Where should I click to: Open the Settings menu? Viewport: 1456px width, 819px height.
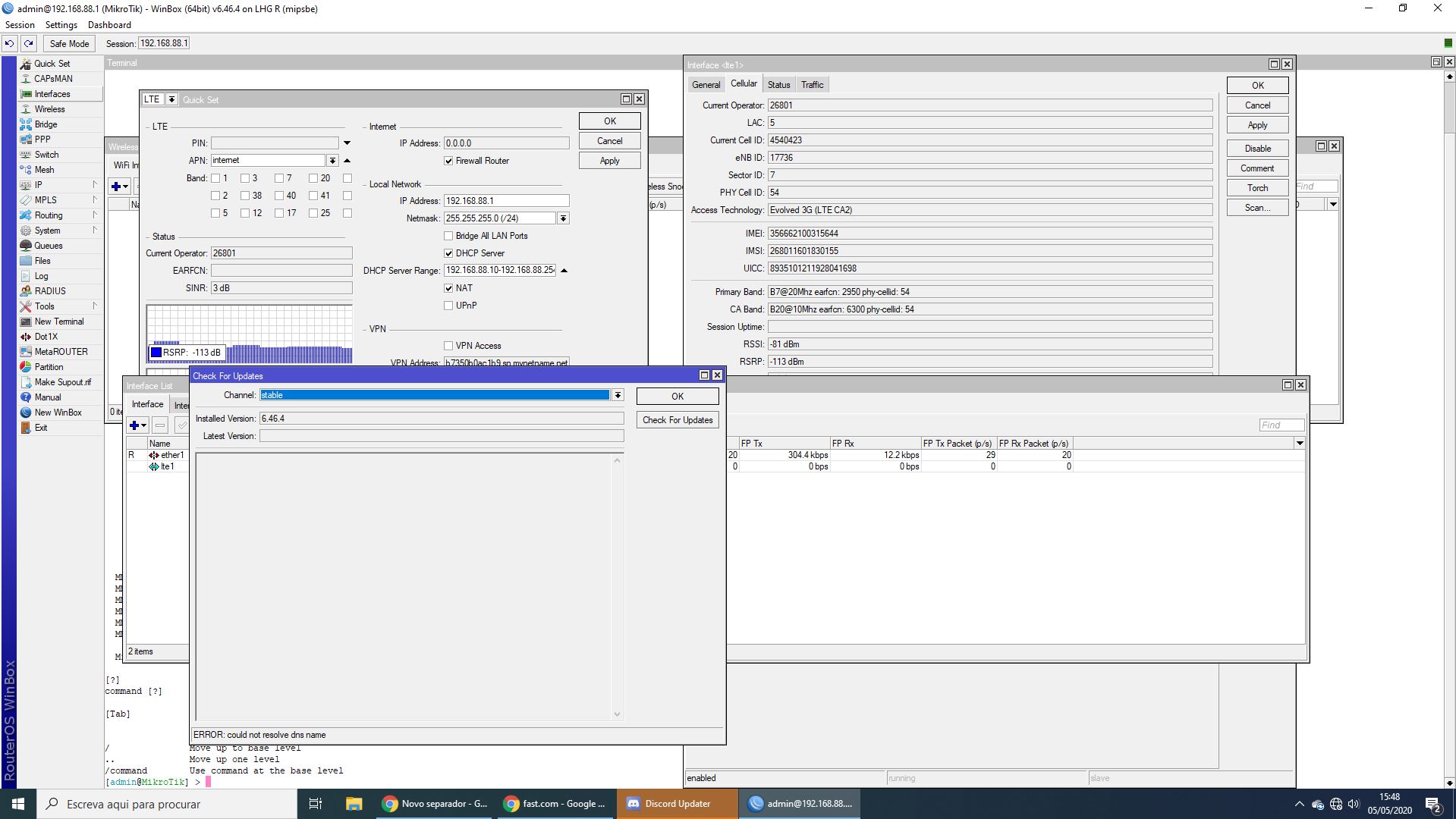[x=61, y=25]
